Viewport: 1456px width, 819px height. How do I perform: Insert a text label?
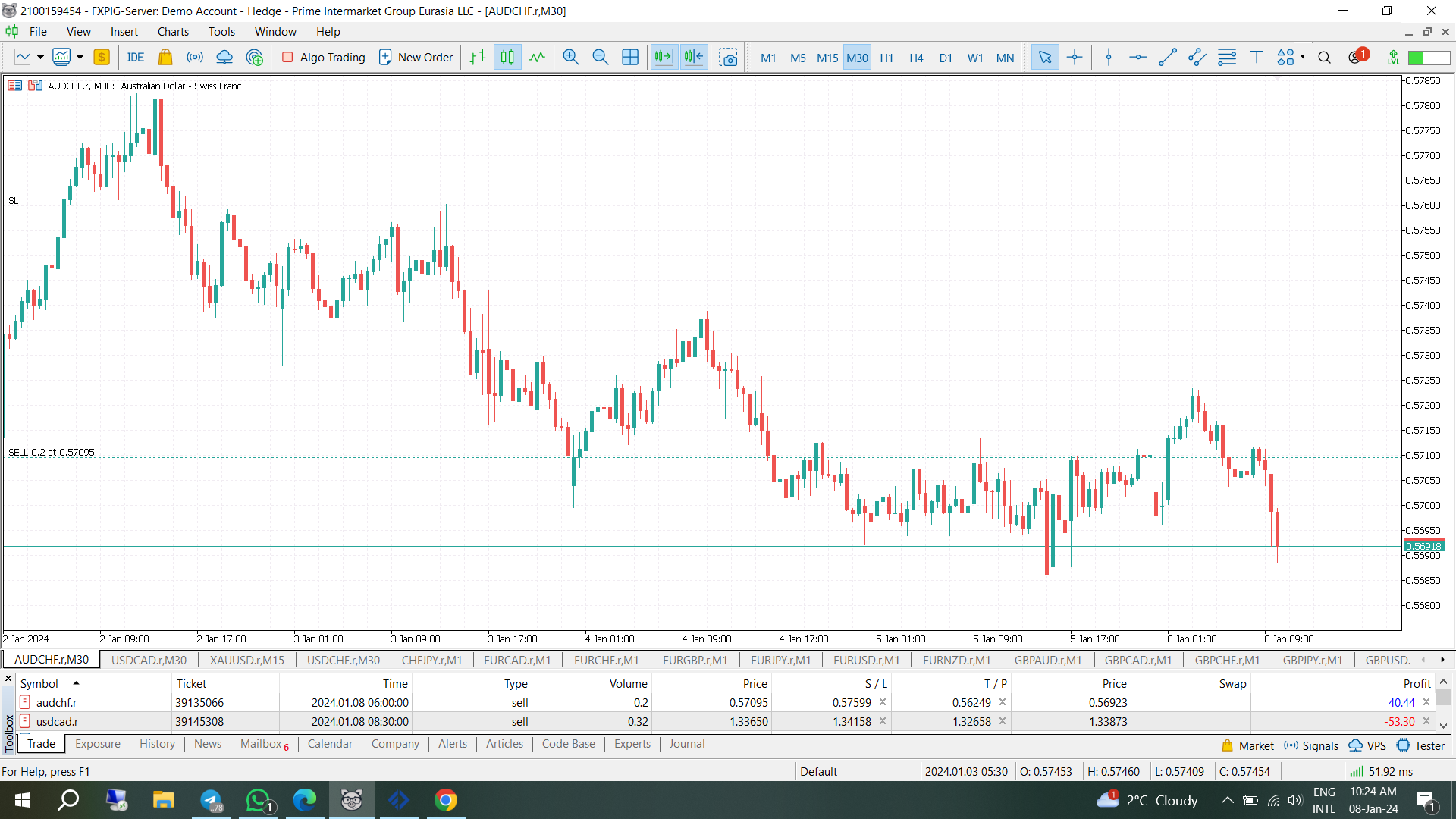click(1257, 57)
